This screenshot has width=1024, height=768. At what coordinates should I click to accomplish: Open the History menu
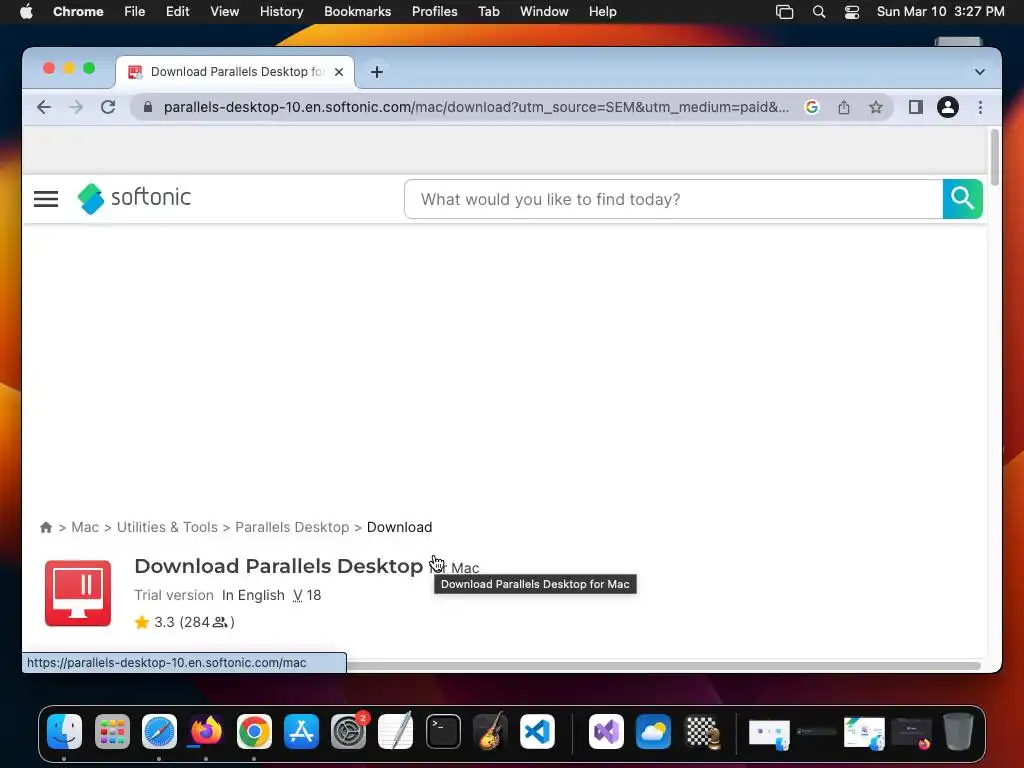pos(281,12)
